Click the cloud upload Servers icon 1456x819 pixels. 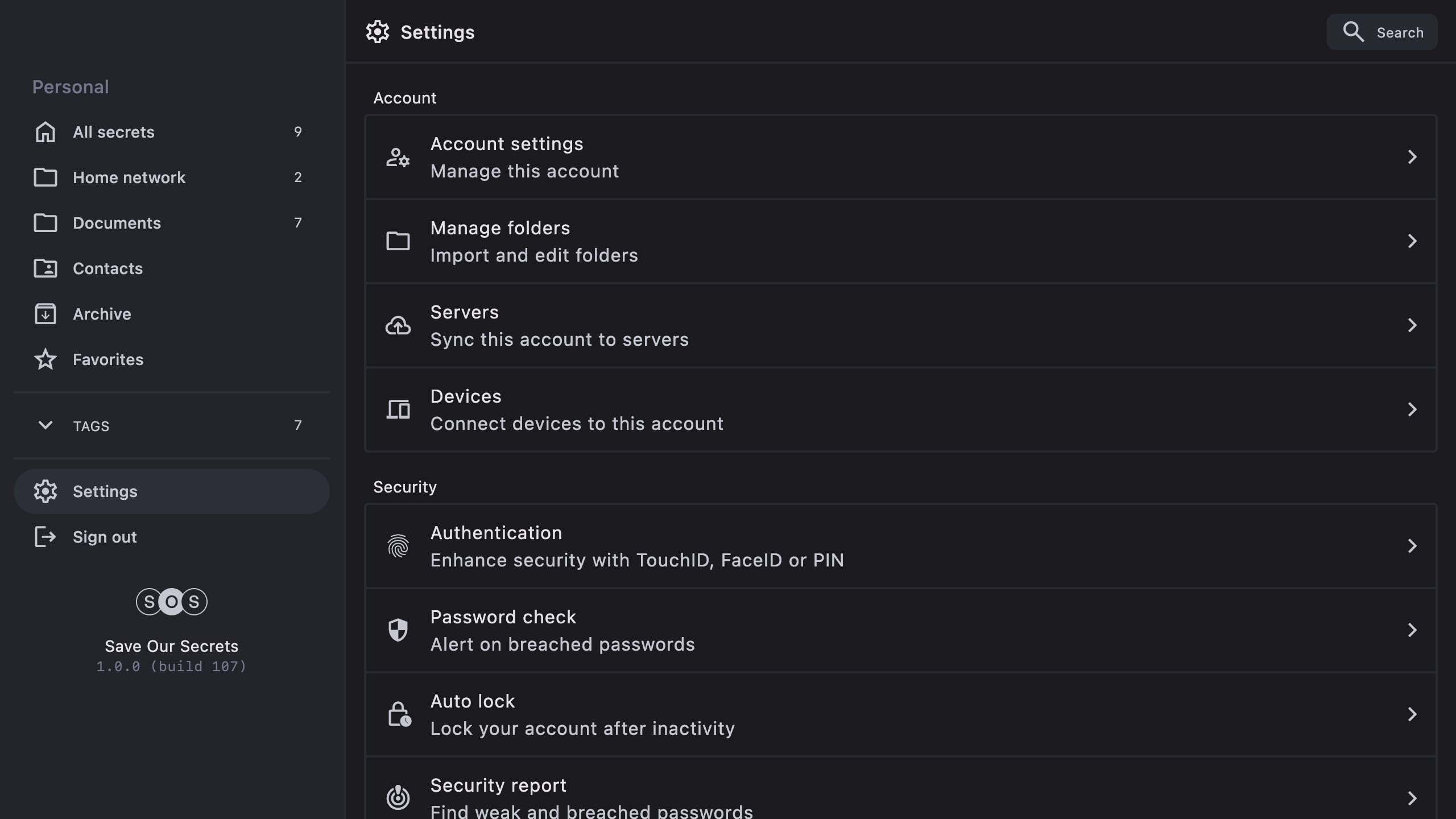(398, 325)
